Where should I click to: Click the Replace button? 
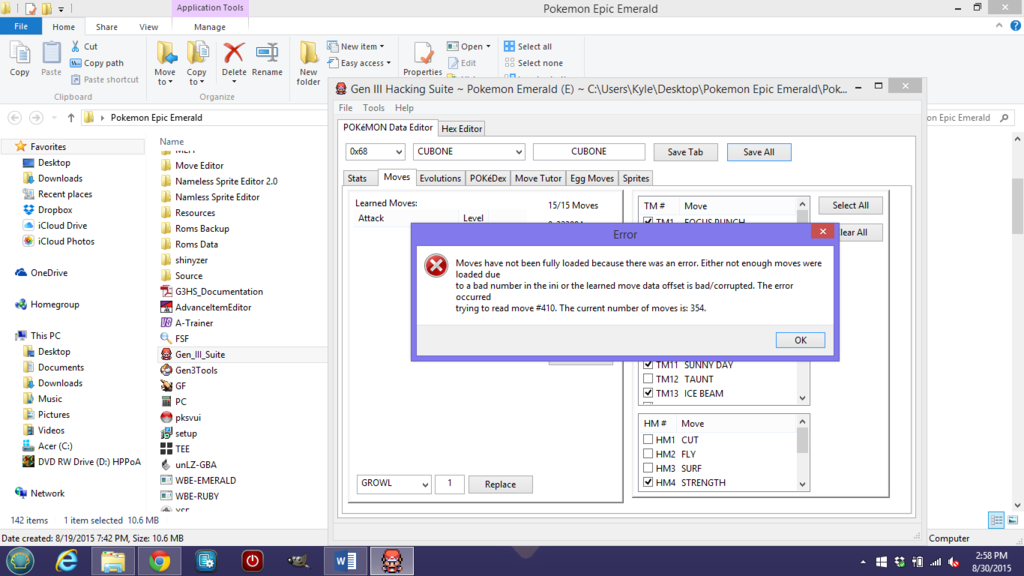(x=500, y=485)
